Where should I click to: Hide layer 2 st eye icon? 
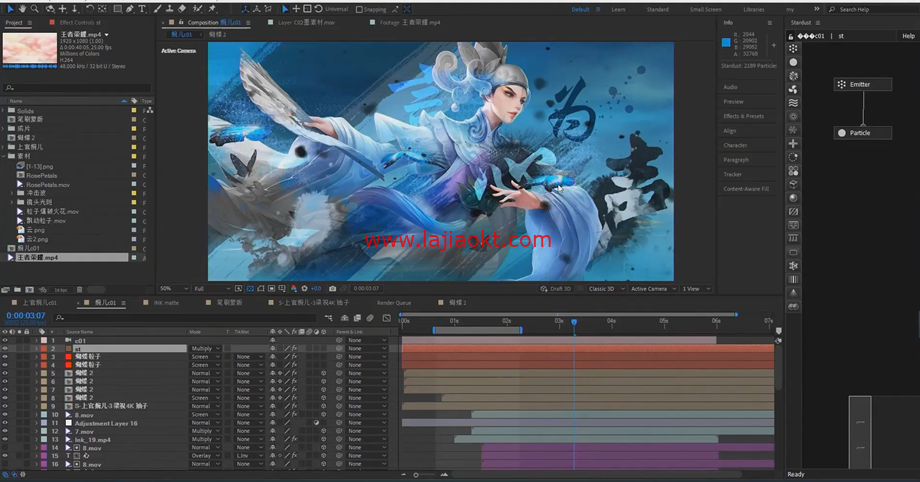[x=5, y=348]
